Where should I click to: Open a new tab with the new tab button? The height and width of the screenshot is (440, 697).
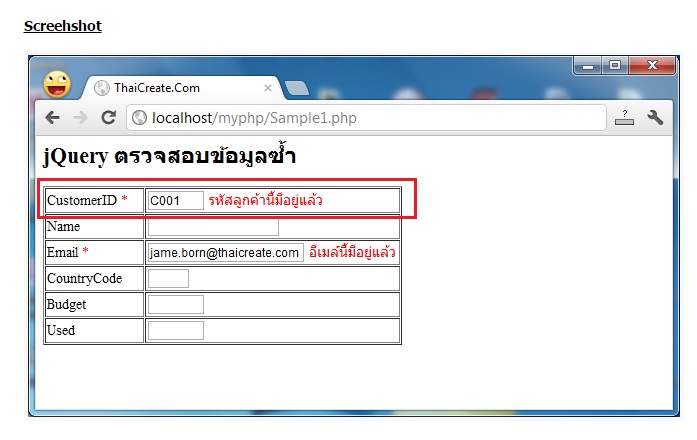click(x=296, y=88)
